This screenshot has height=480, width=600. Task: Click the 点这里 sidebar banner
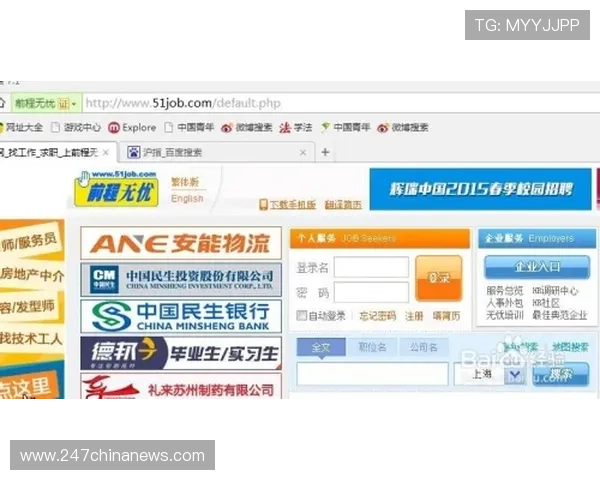click(x=29, y=386)
